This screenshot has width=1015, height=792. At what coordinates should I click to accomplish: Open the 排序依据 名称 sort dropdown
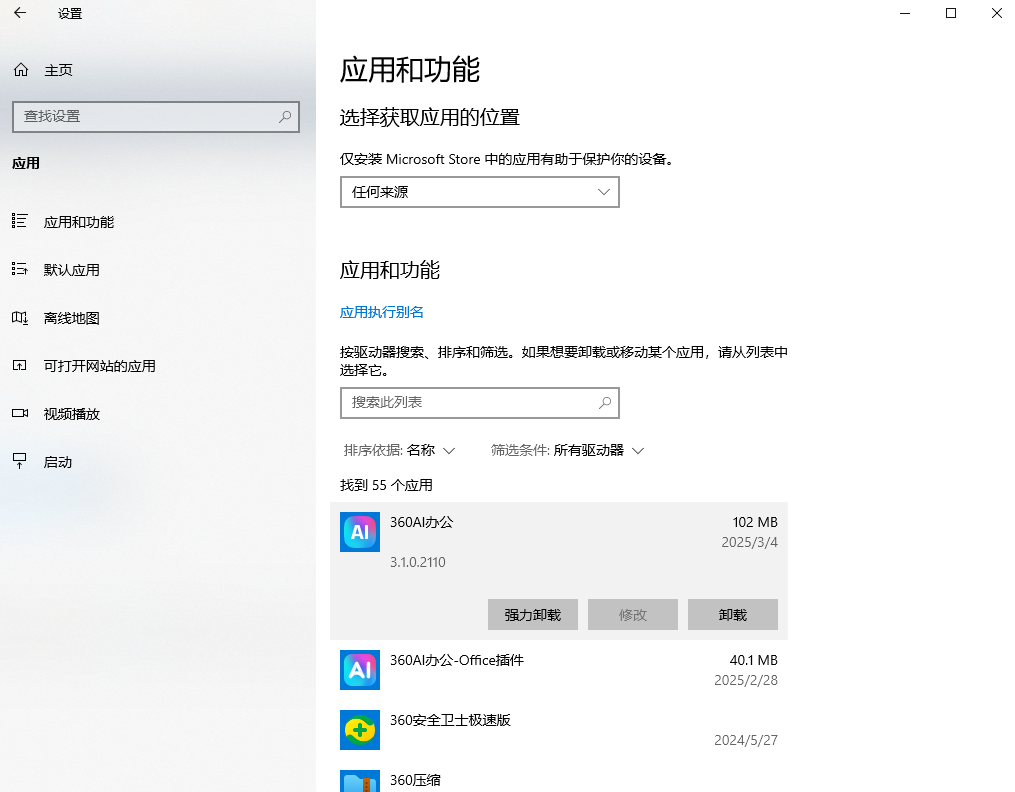pyautogui.click(x=399, y=450)
